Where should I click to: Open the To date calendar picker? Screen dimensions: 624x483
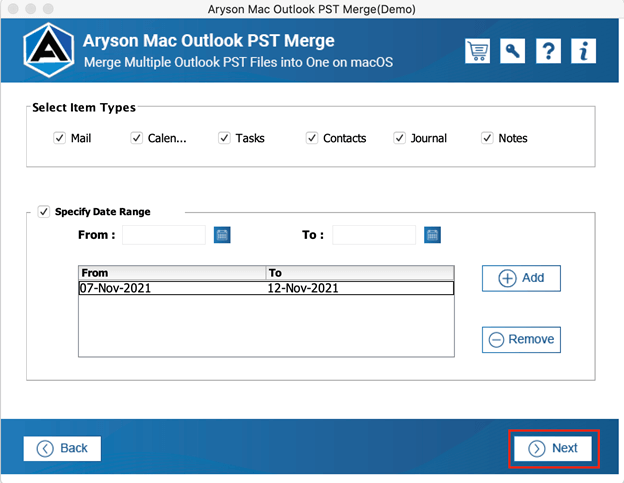click(432, 235)
